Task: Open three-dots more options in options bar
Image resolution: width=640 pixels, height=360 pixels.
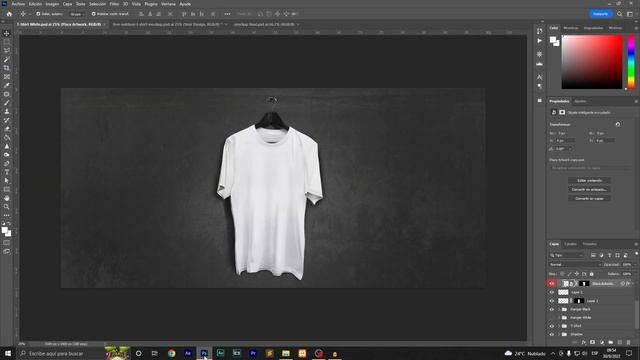Action: coord(227,14)
